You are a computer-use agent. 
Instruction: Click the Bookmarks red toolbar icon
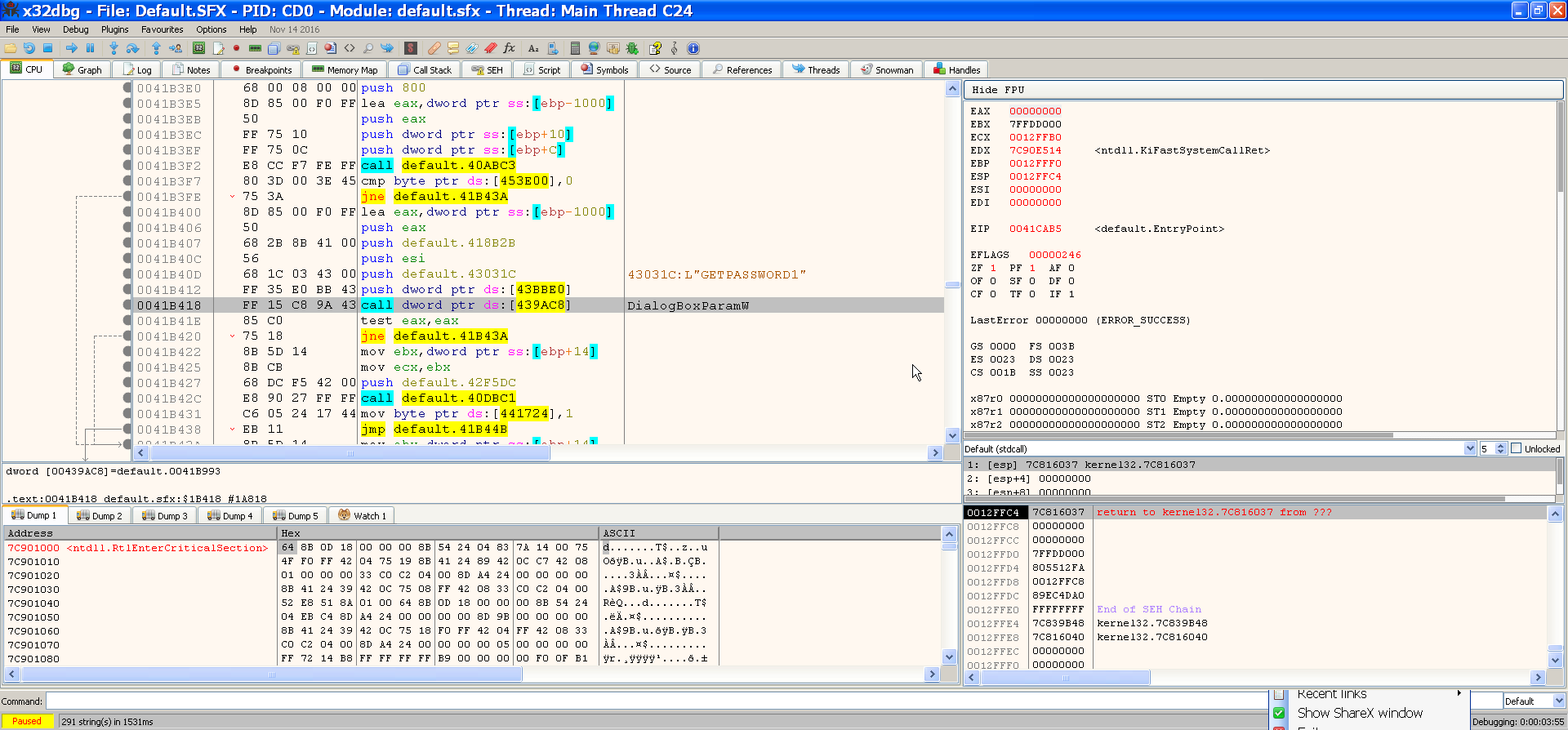pos(491,48)
